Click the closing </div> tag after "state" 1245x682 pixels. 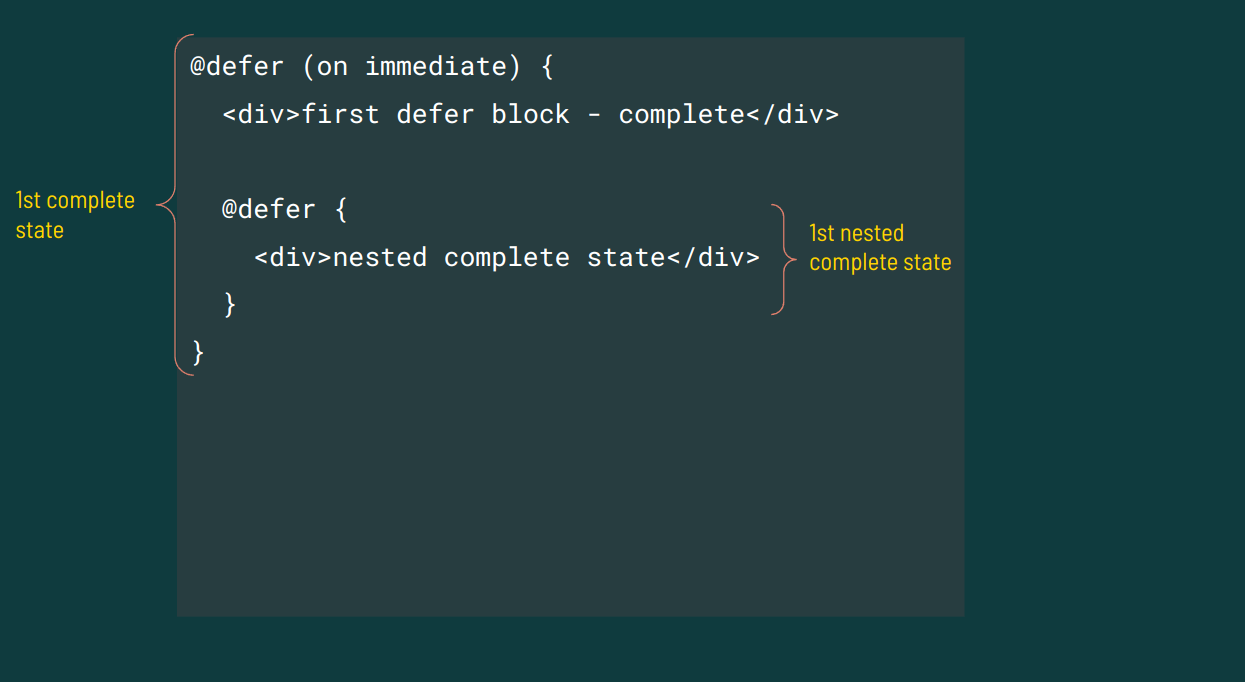click(713, 258)
